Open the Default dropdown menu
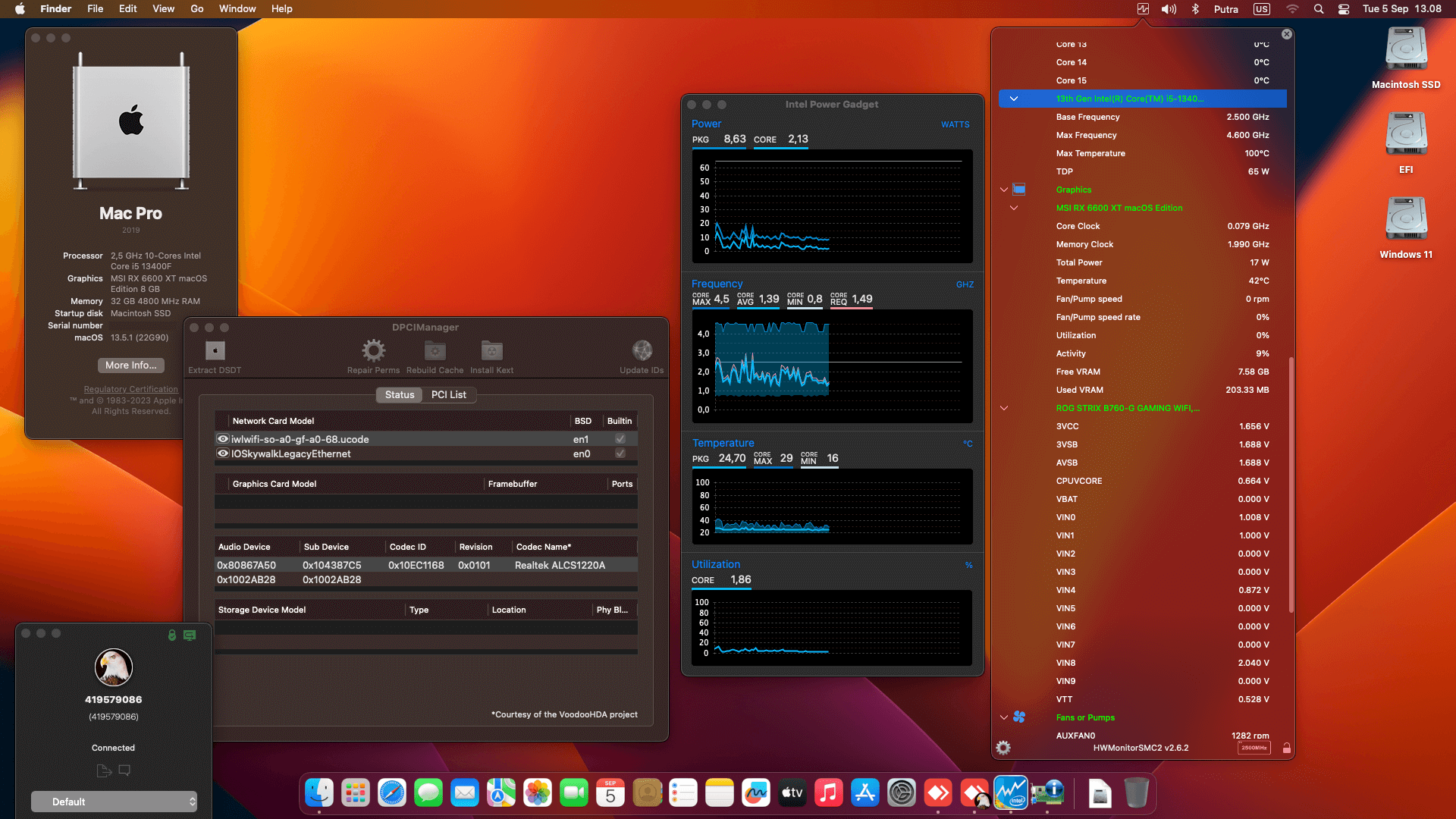1456x819 pixels. [114, 802]
